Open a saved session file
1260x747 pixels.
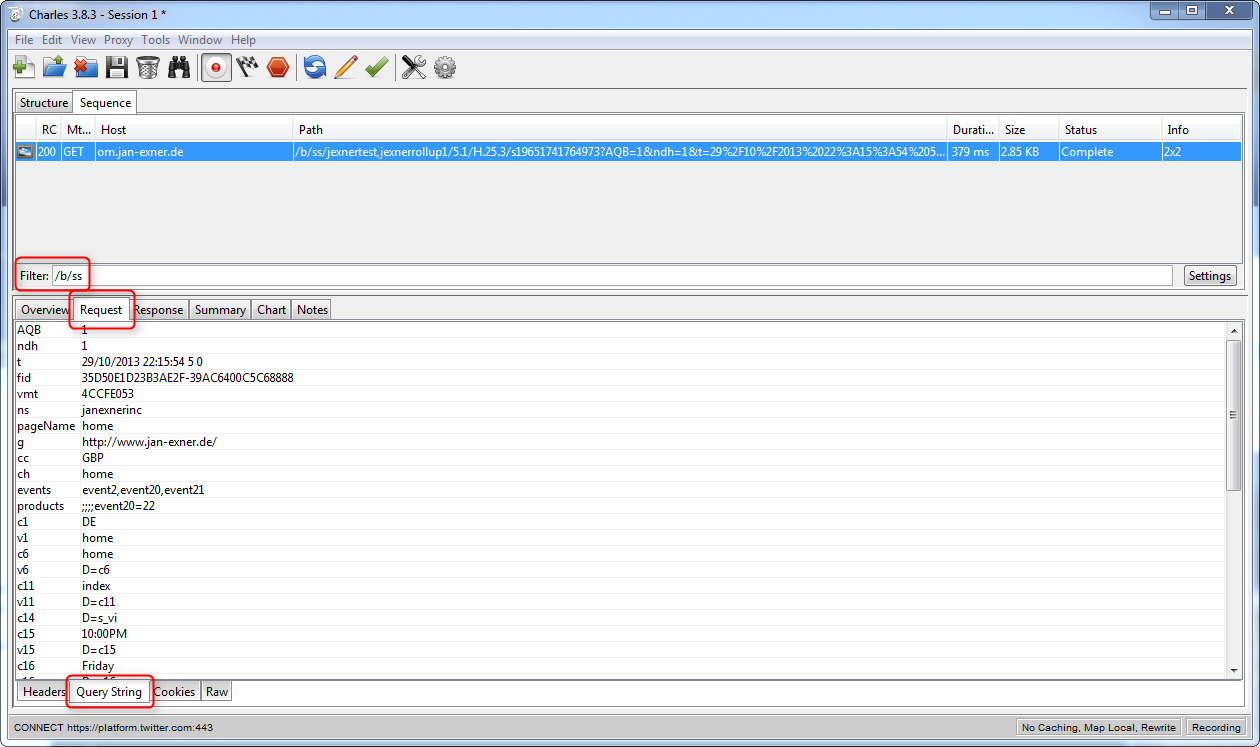click(x=54, y=67)
